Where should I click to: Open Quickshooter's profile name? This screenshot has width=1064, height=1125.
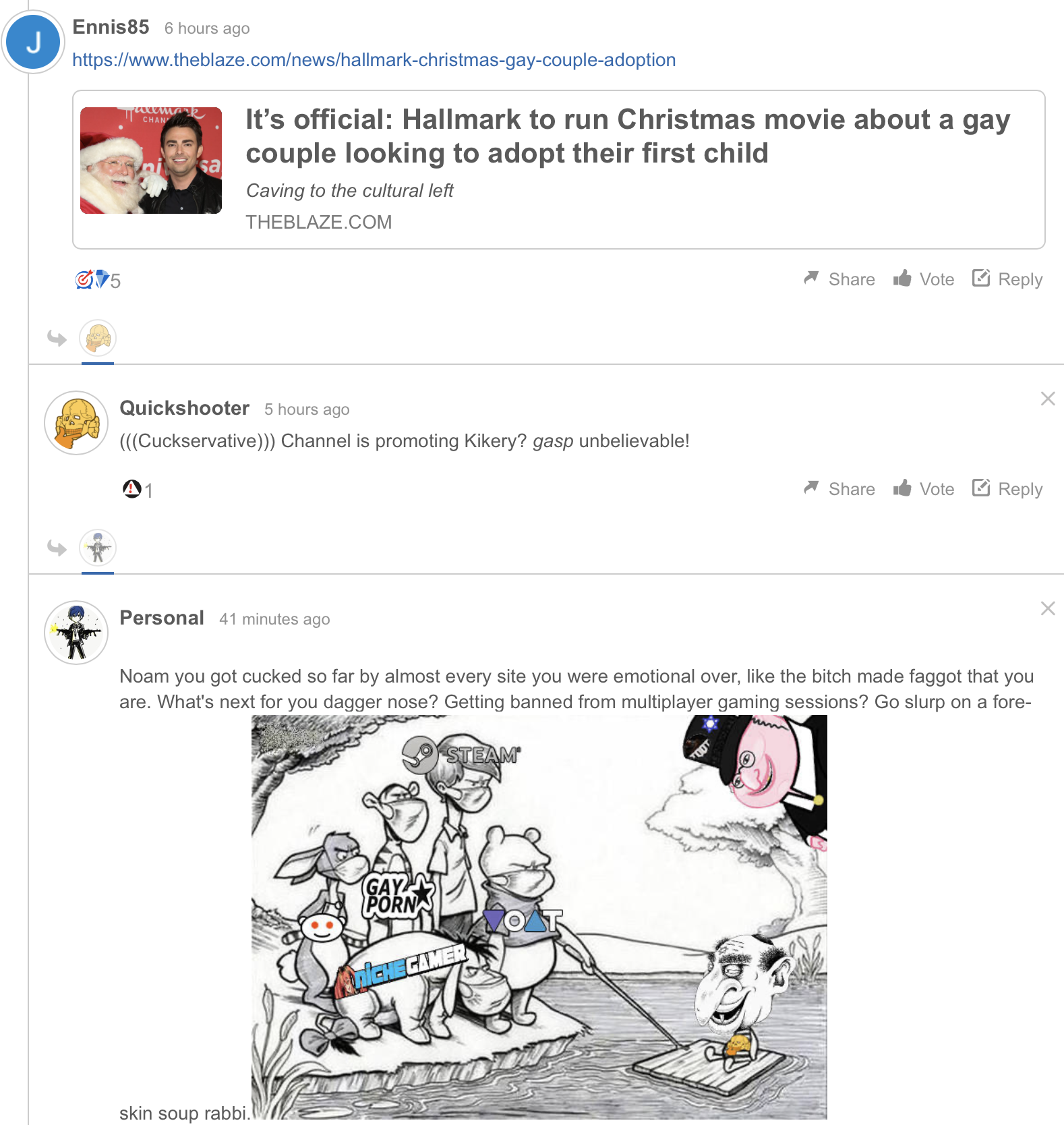coord(185,408)
